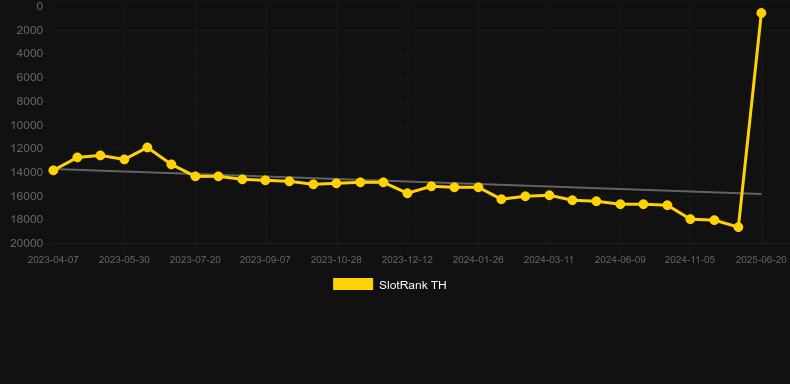Select the data point above 2024-06-09

pyautogui.click(x=620, y=204)
